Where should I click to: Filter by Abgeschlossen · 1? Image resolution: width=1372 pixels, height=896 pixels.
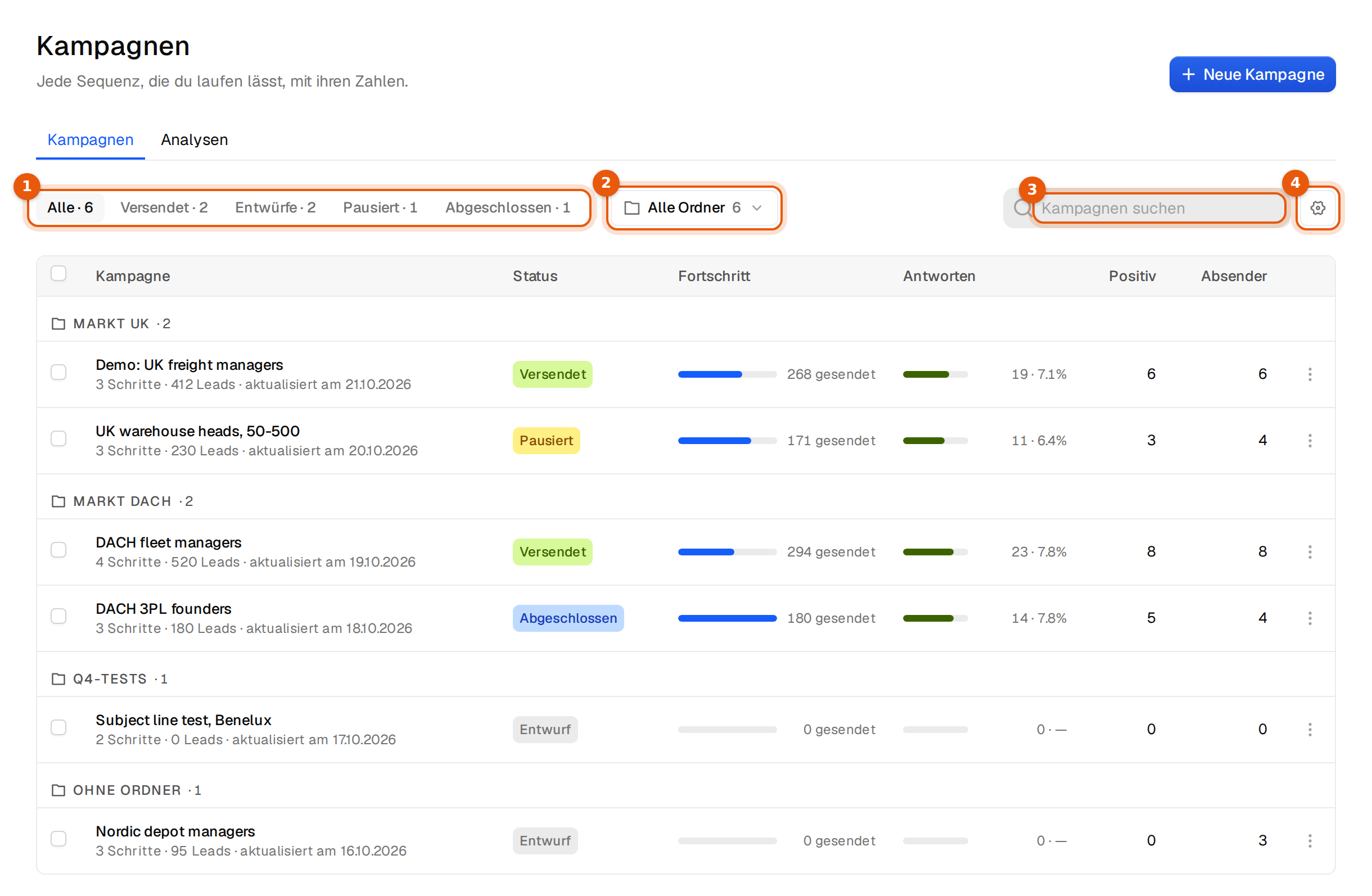coord(507,207)
